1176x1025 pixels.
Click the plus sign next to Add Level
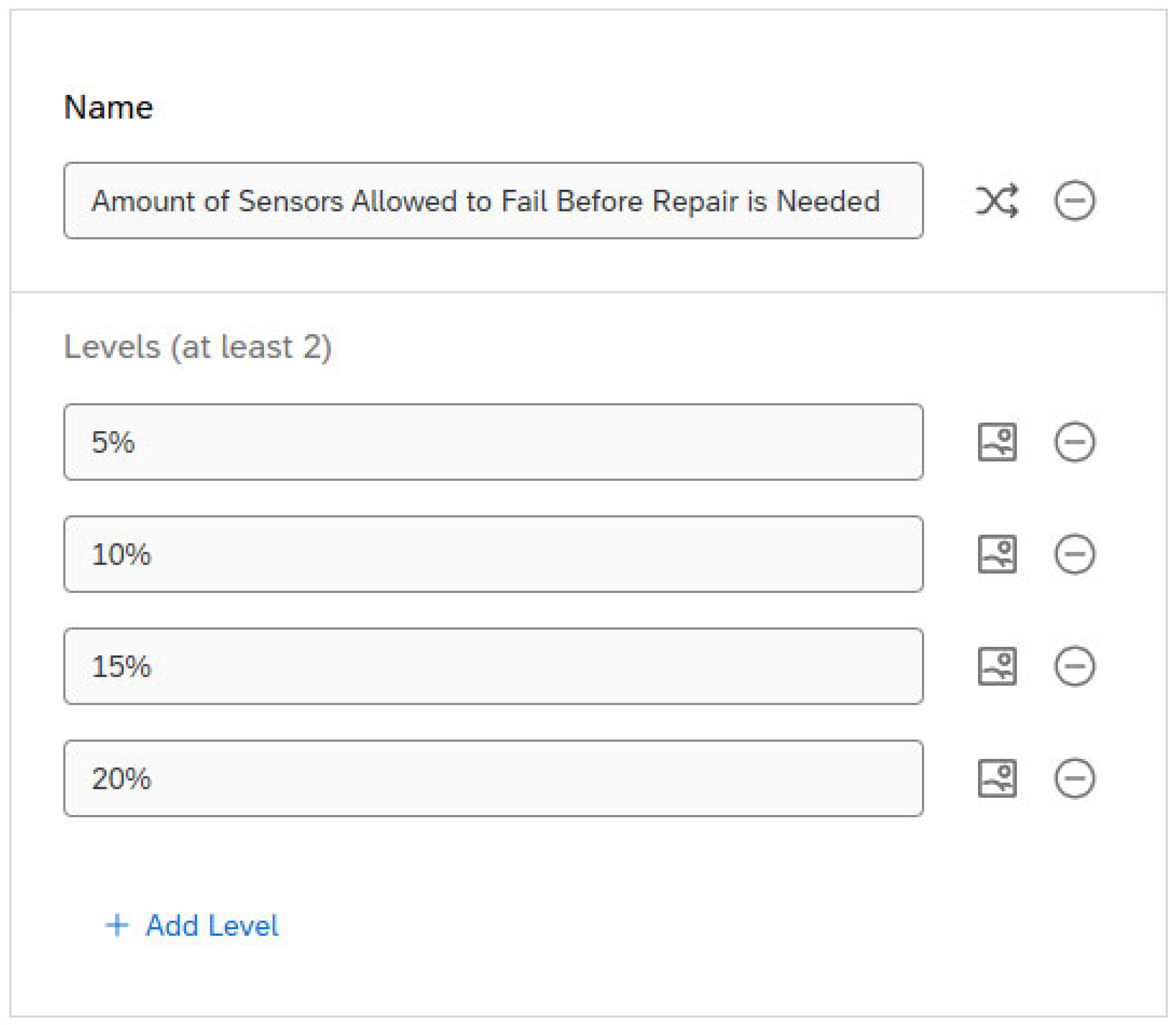click(117, 926)
